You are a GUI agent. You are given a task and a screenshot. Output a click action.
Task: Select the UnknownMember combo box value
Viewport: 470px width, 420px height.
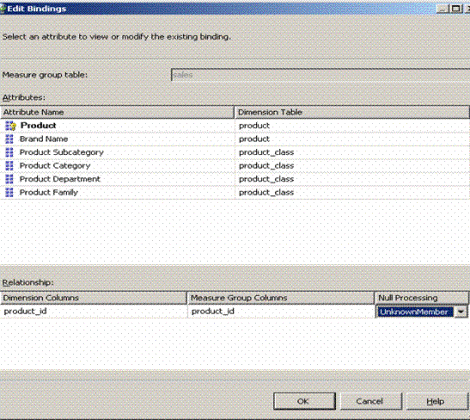coord(415,312)
